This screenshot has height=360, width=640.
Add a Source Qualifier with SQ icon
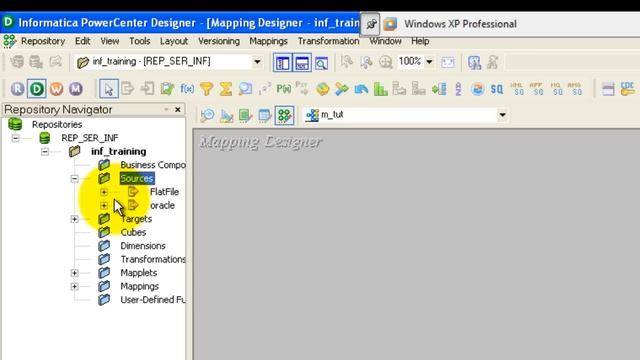pos(497,89)
